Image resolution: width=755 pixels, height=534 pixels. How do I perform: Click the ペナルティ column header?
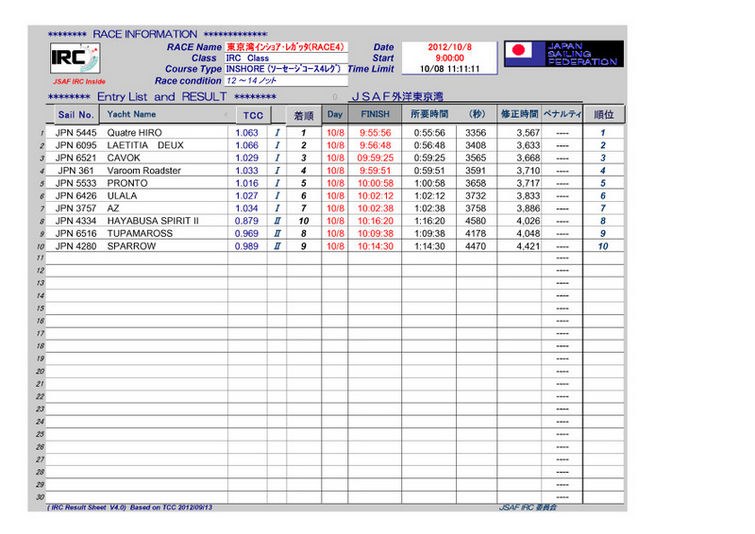[x=562, y=115]
